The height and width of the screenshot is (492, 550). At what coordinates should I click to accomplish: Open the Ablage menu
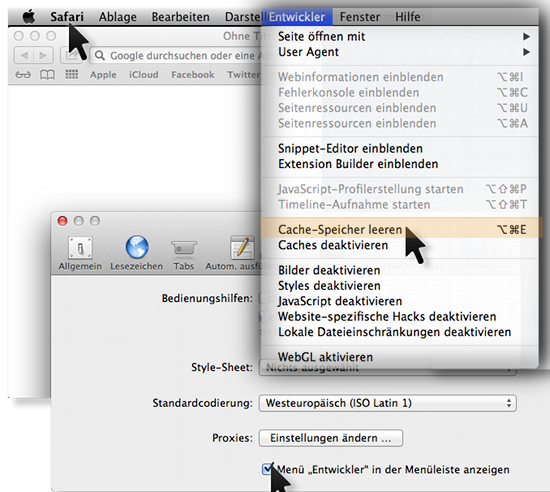pyautogui.click(x=118, y=17)
